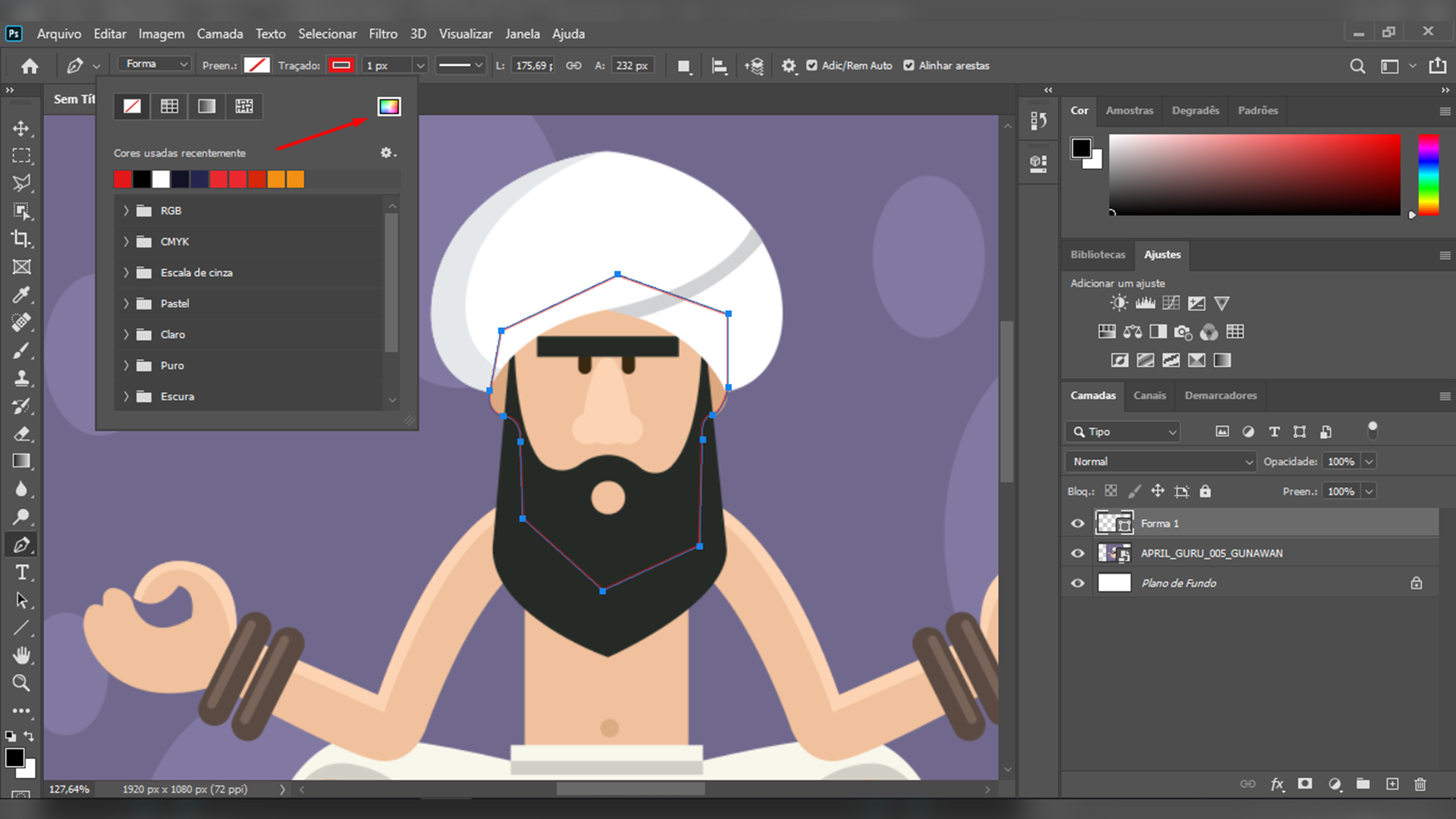1456x819 pixels.
Task: Toggle link width and height icon
Action: (574, 66)
